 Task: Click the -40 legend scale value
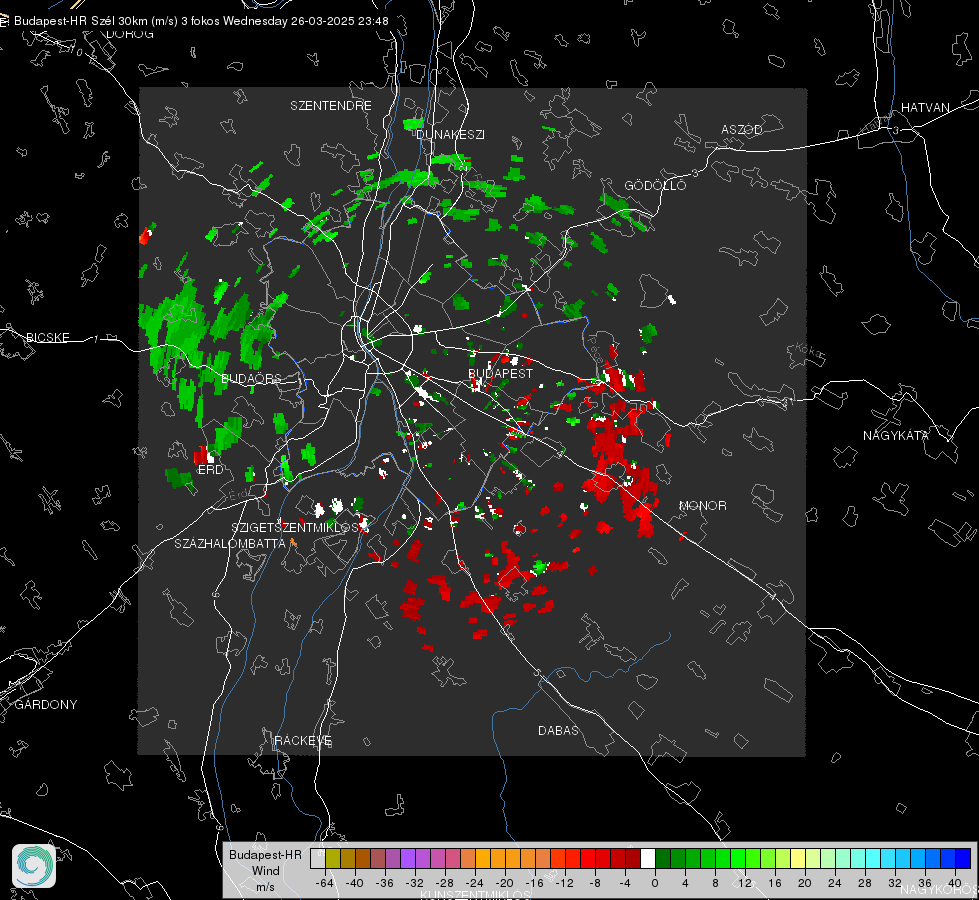click(355, 883)
